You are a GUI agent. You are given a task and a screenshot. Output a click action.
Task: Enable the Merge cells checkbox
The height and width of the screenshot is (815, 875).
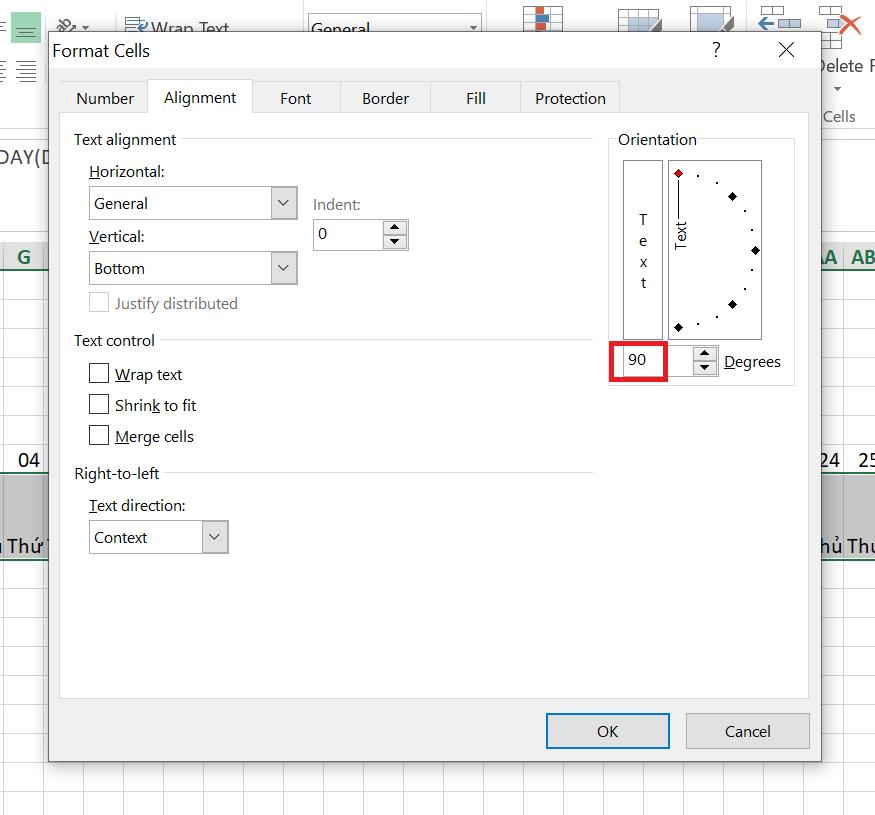(99, 436)
